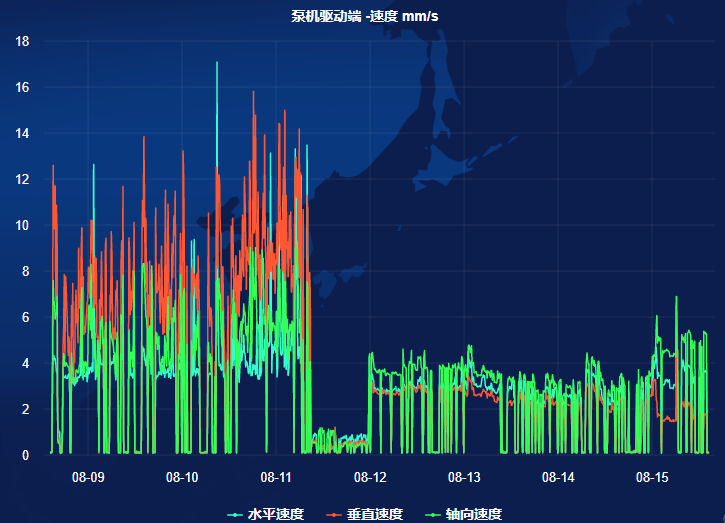Click the tallest cyan spike near 17 mm/s
Viewport: 725px width, 523px height.
(217, 66)
